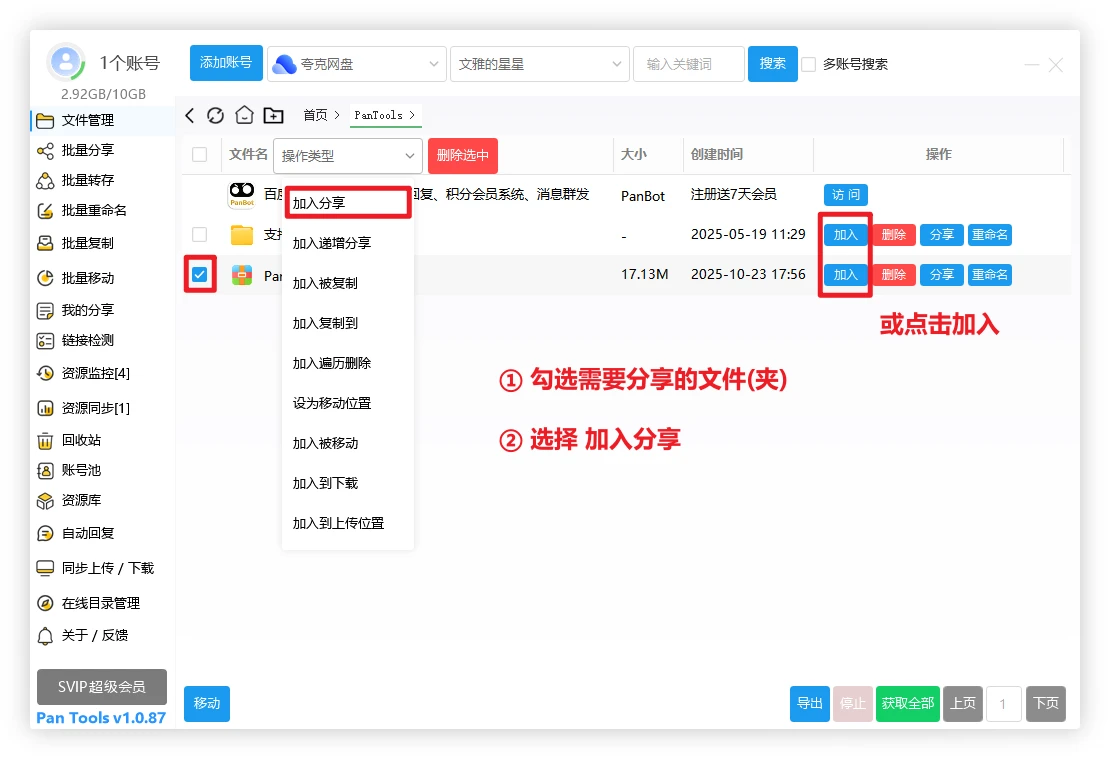Create new folder with the plus folder icon
This screenshot has width=1110, height=759.
coord(273,115)
